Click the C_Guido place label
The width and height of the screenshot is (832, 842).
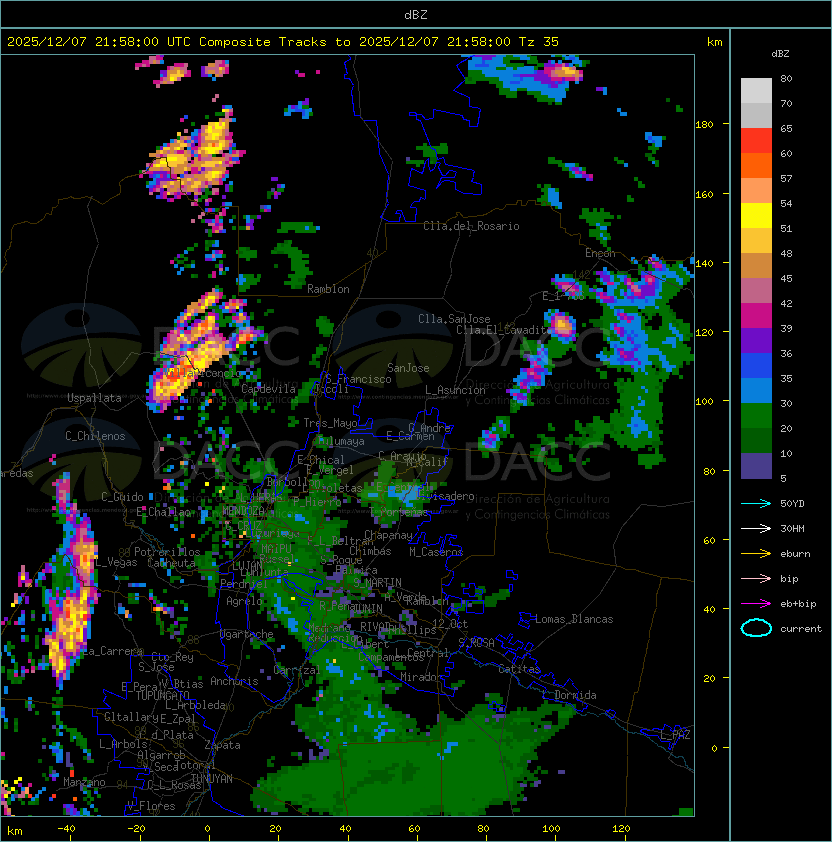click(x=122, y=497)
